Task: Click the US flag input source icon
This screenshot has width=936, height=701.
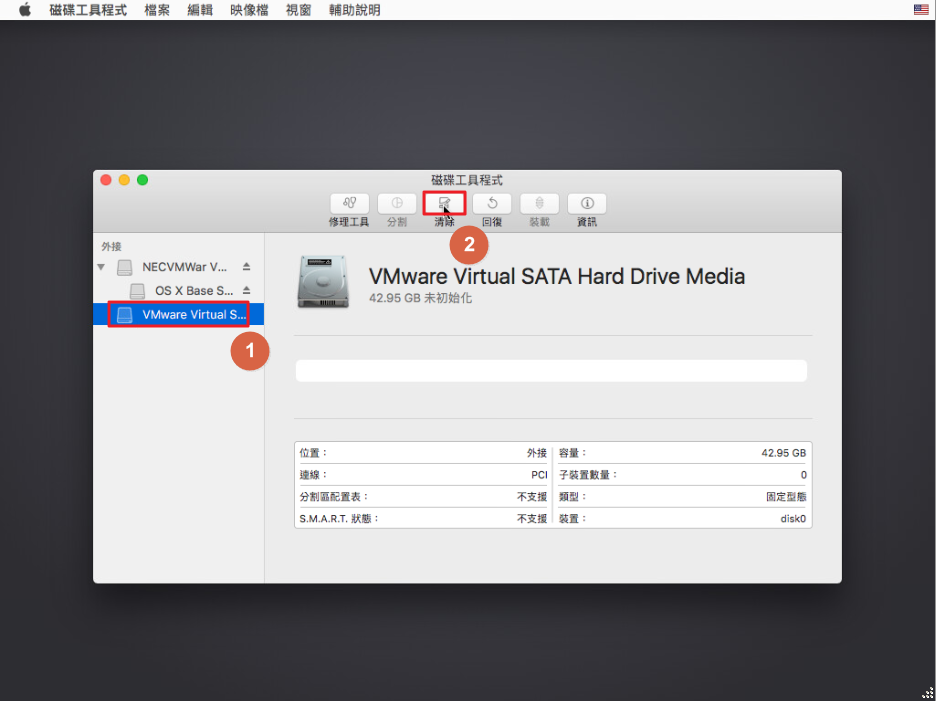Action: (921, 10)
